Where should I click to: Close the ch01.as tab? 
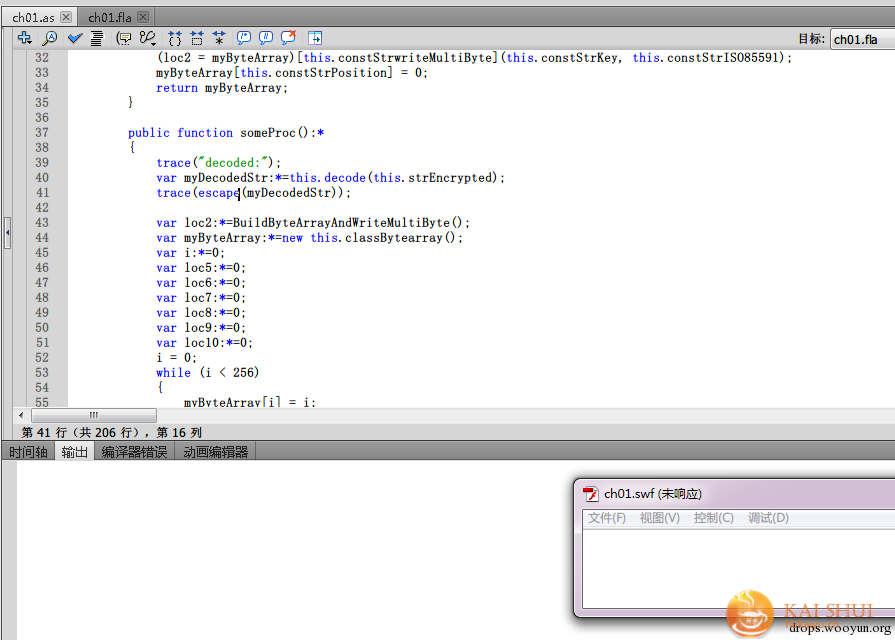pos(66,17)
